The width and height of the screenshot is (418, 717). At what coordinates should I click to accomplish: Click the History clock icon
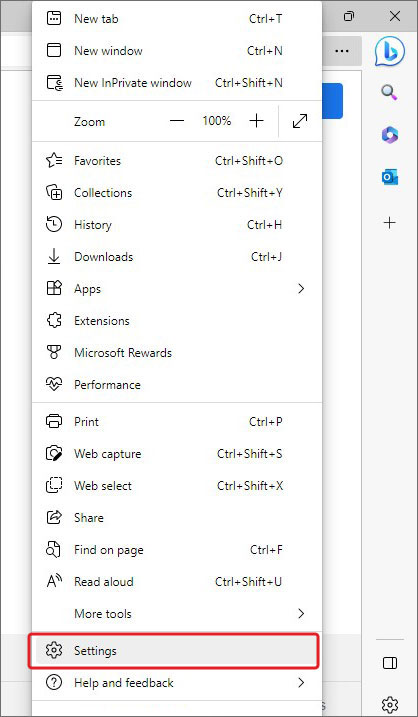tap(54, 225)
